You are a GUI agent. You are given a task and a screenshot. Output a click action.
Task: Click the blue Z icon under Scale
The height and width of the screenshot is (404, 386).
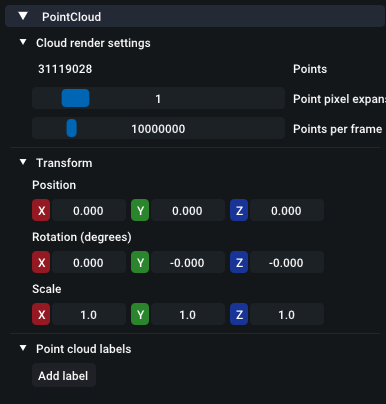coord(239,314)
